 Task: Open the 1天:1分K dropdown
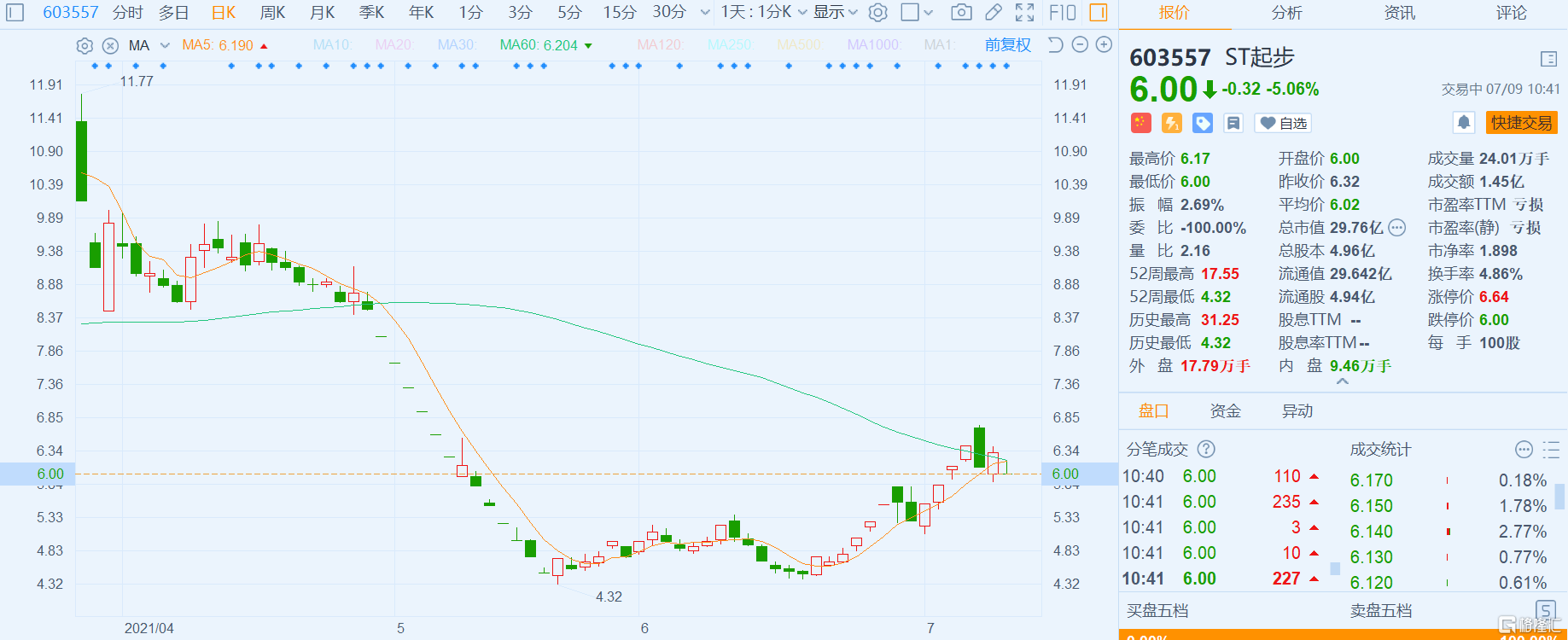pyautogui.click(x=764, y=12)
